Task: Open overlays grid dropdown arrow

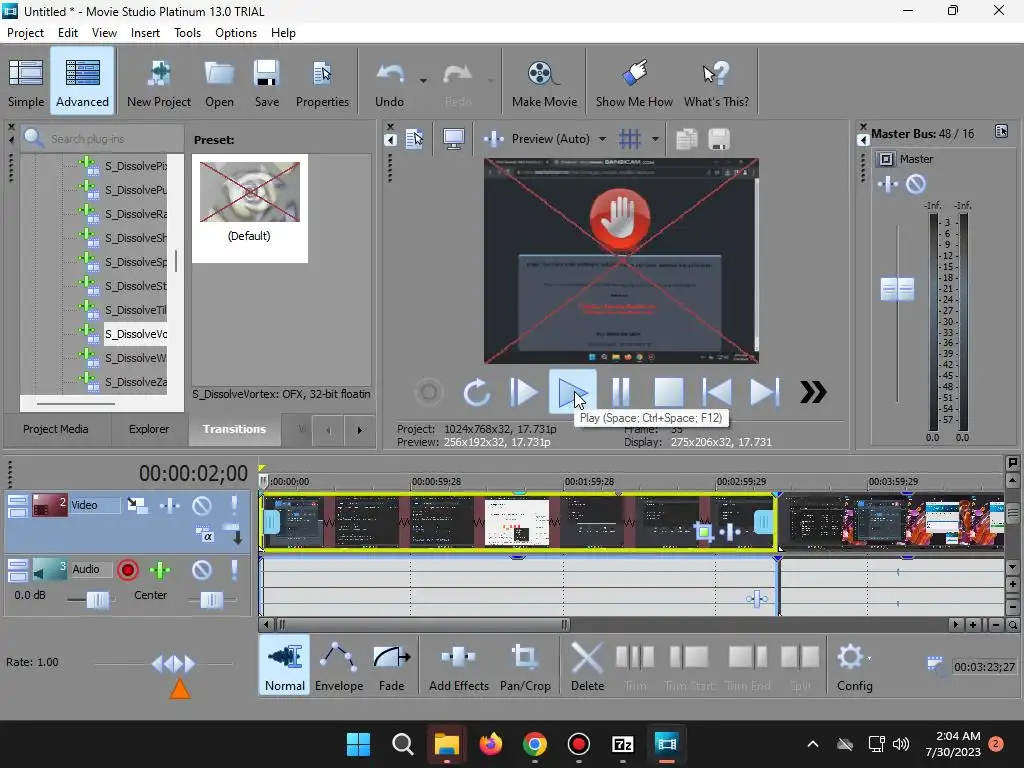Action: point(655,138)
